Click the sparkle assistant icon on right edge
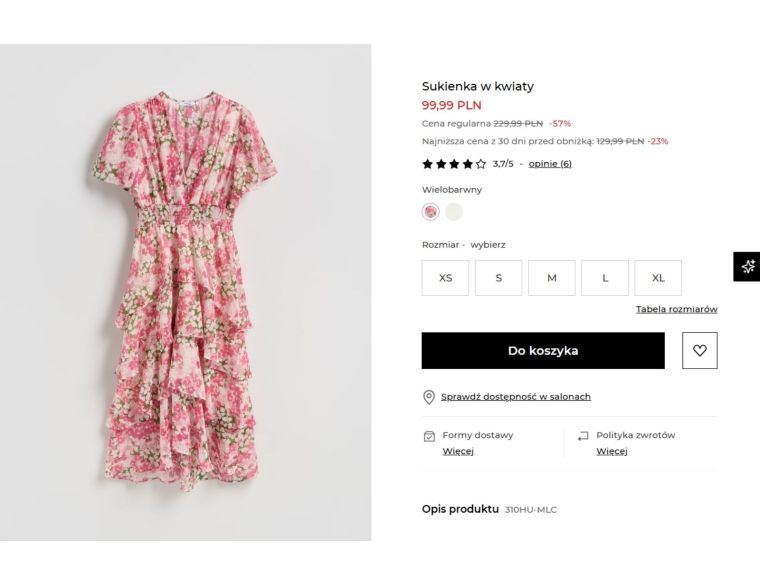760x570 pixels. (x=747, y=266)
